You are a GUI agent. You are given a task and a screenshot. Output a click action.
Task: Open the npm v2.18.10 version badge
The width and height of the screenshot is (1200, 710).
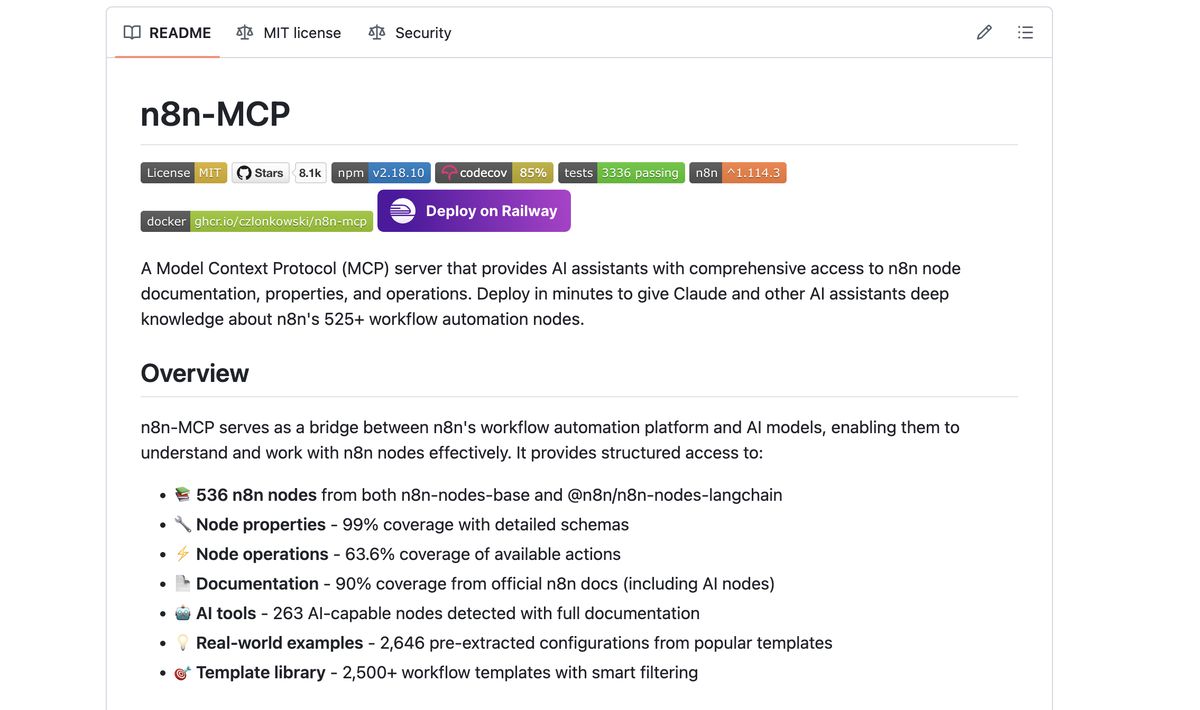380,172
